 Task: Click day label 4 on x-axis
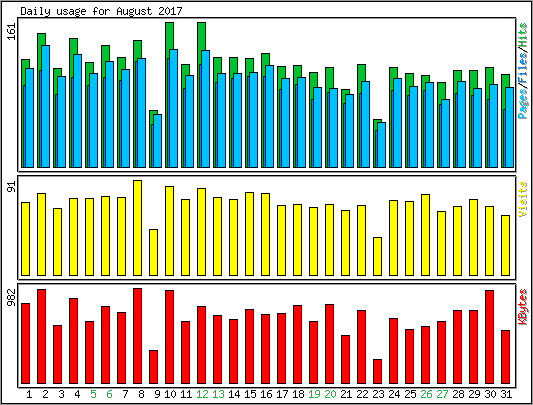[77, 394]
